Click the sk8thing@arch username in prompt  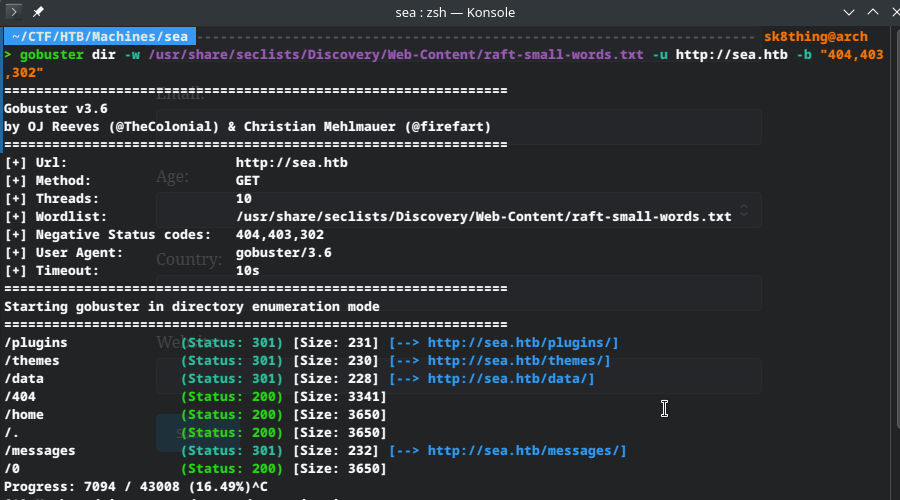(815, 37)
